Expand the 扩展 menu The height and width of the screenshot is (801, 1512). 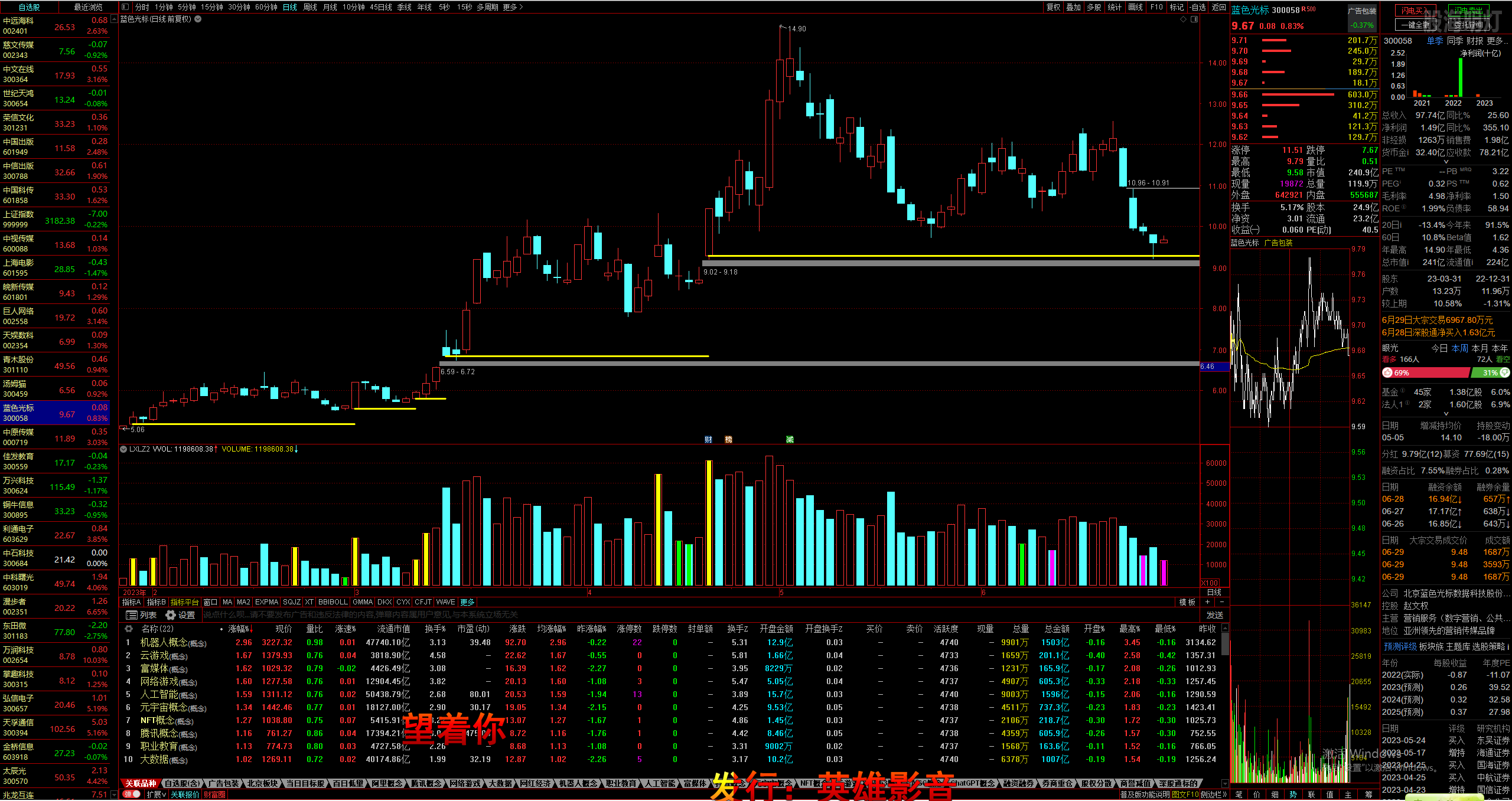coord(157,795)
